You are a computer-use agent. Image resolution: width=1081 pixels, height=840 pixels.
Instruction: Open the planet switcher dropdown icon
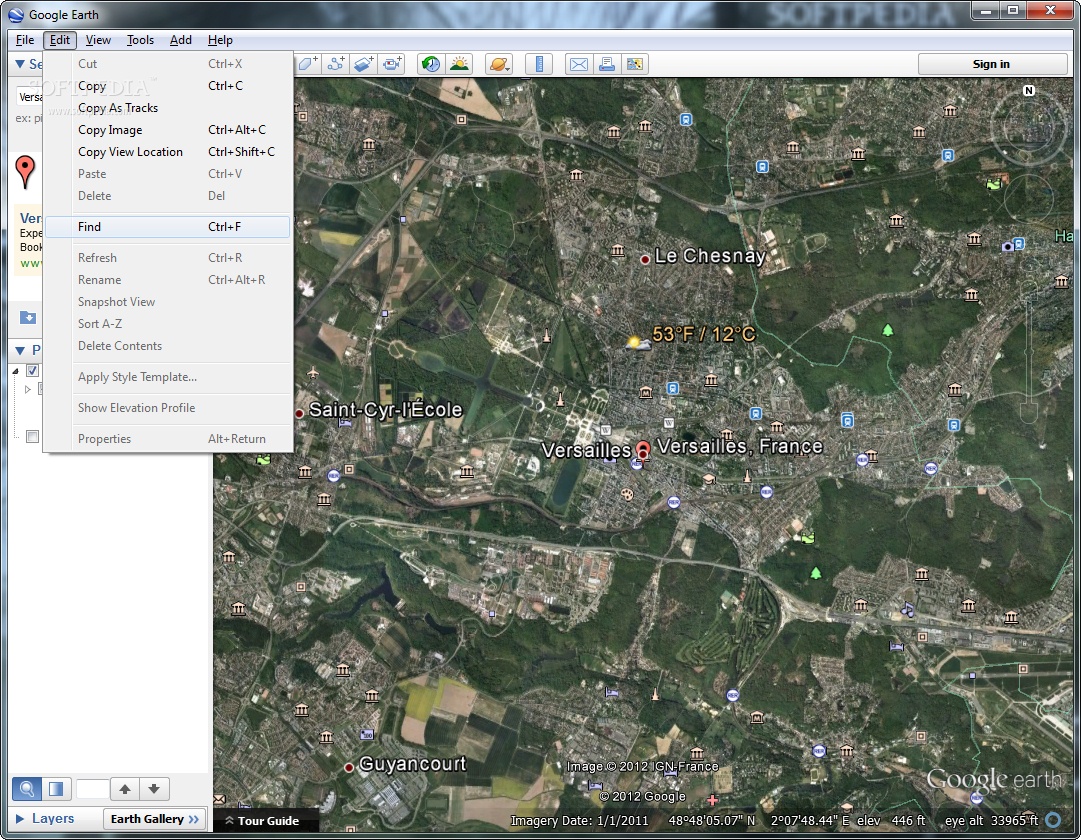pos(499,64)
